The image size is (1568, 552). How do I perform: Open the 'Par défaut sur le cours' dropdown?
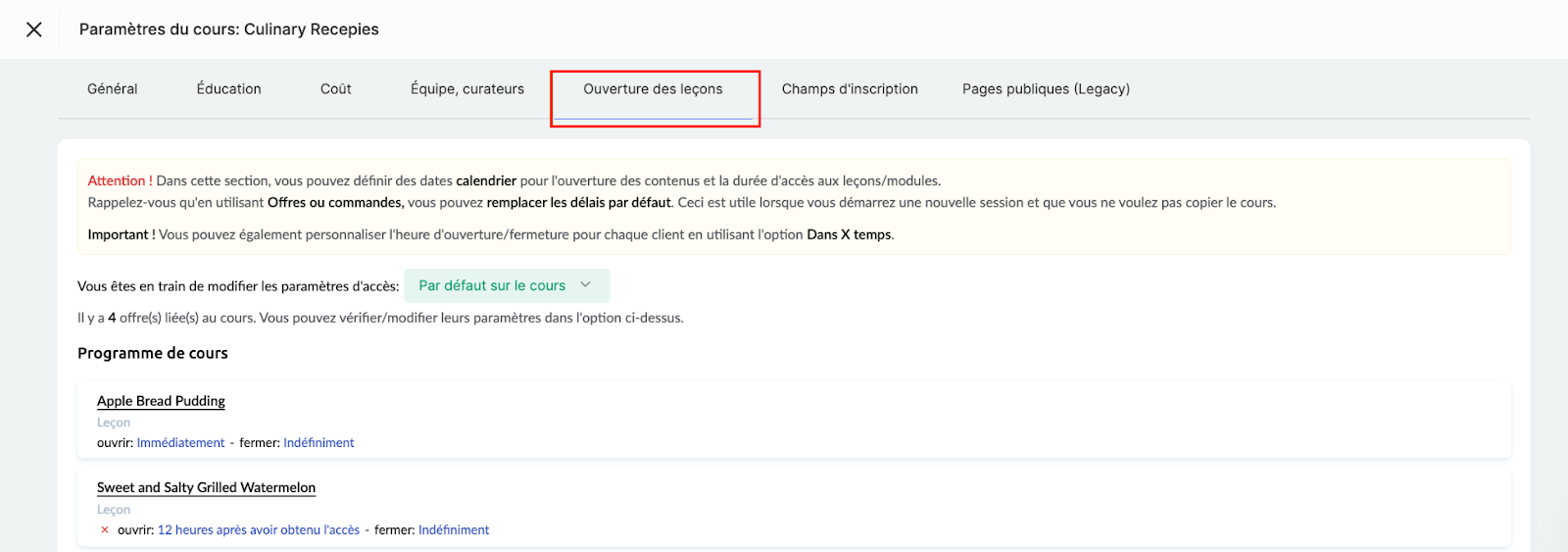pos(492,286)
